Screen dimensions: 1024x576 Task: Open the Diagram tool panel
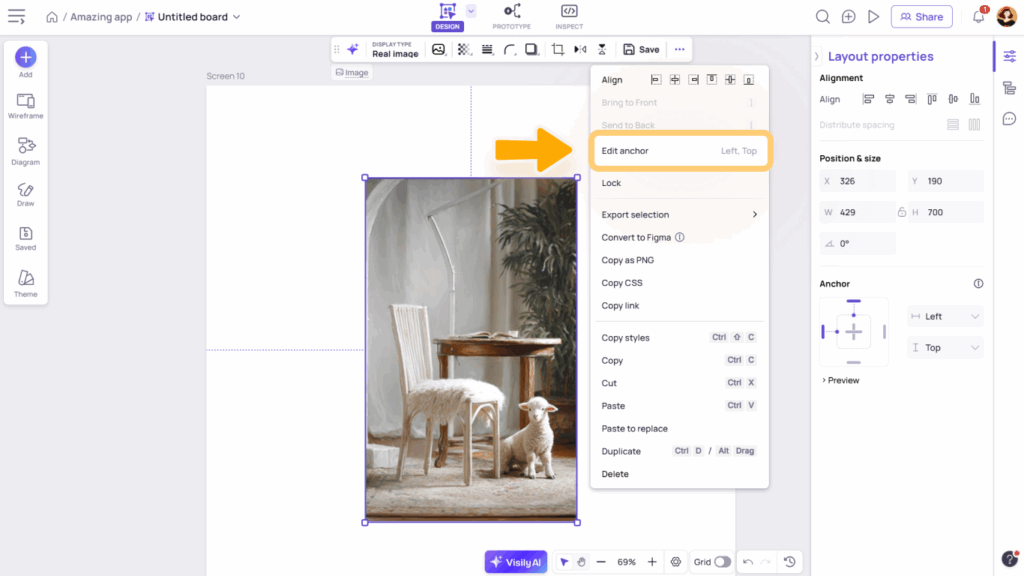(25, 151)
